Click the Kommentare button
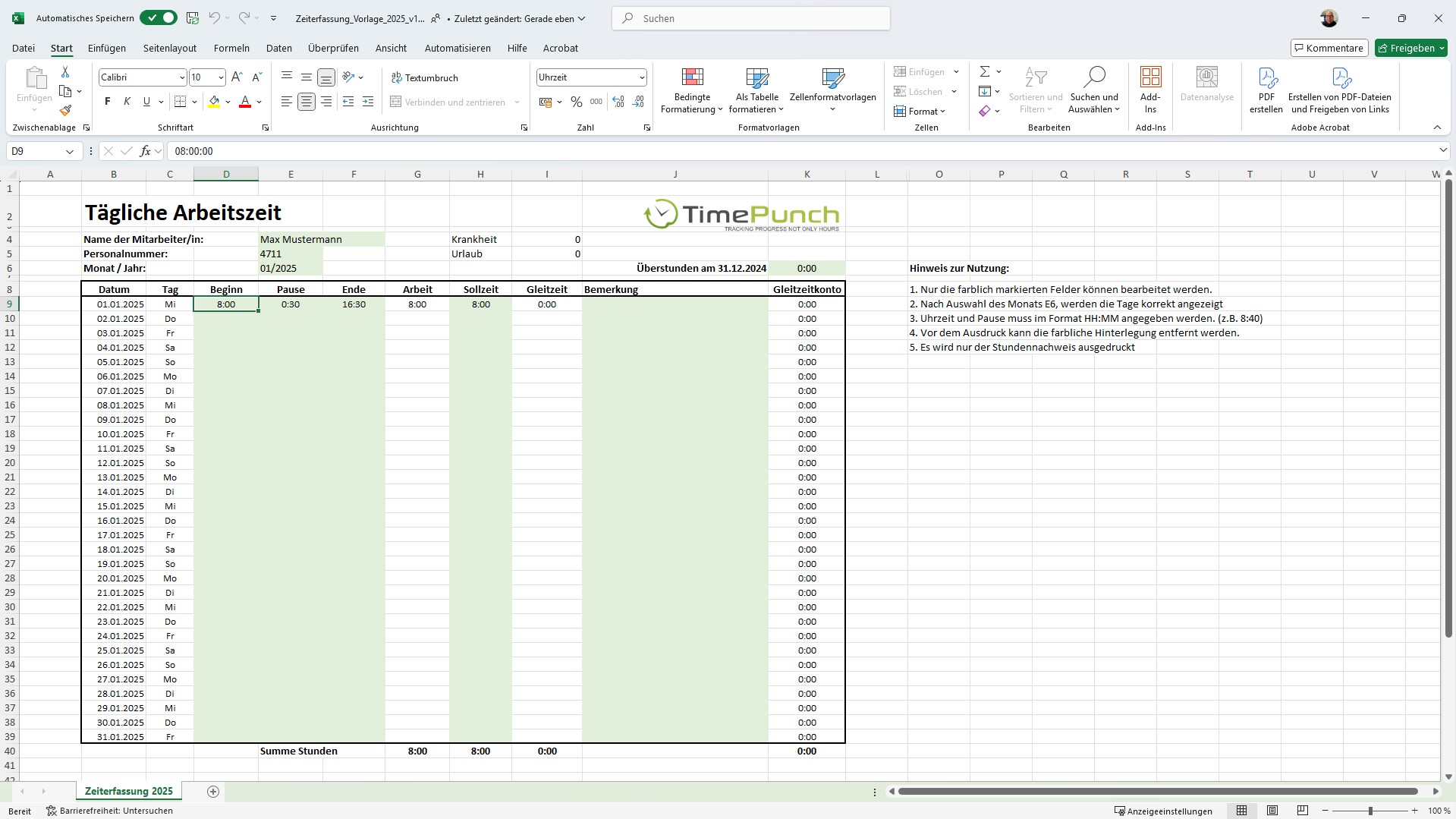Screen dimensions: 1456x819 tap(1329, 48)
